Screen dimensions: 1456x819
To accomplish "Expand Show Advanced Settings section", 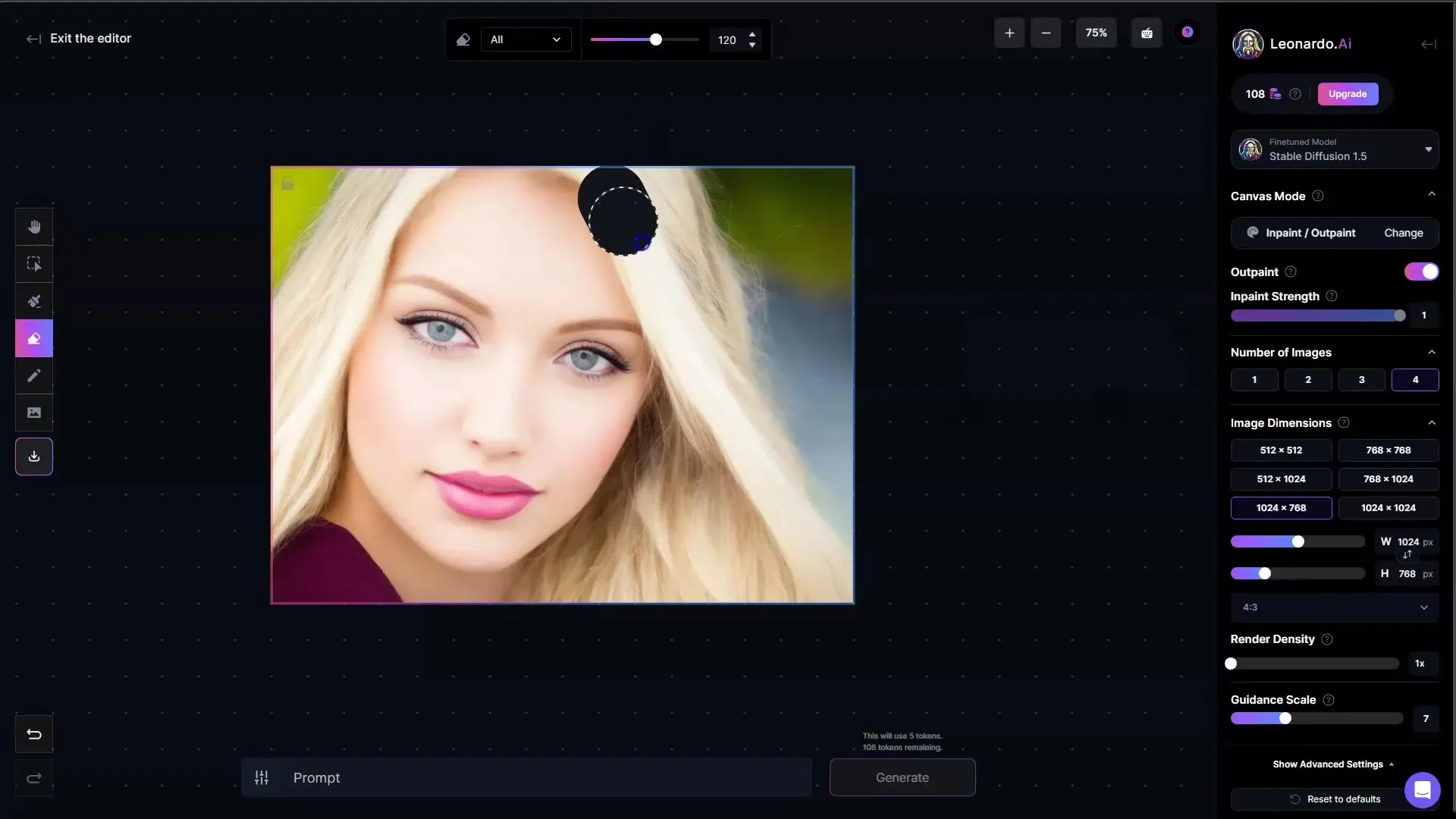I will [x=1333, y=765].
